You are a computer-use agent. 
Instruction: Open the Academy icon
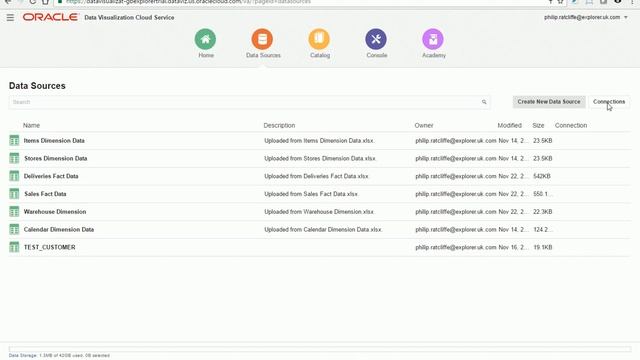tap(433, 39)
